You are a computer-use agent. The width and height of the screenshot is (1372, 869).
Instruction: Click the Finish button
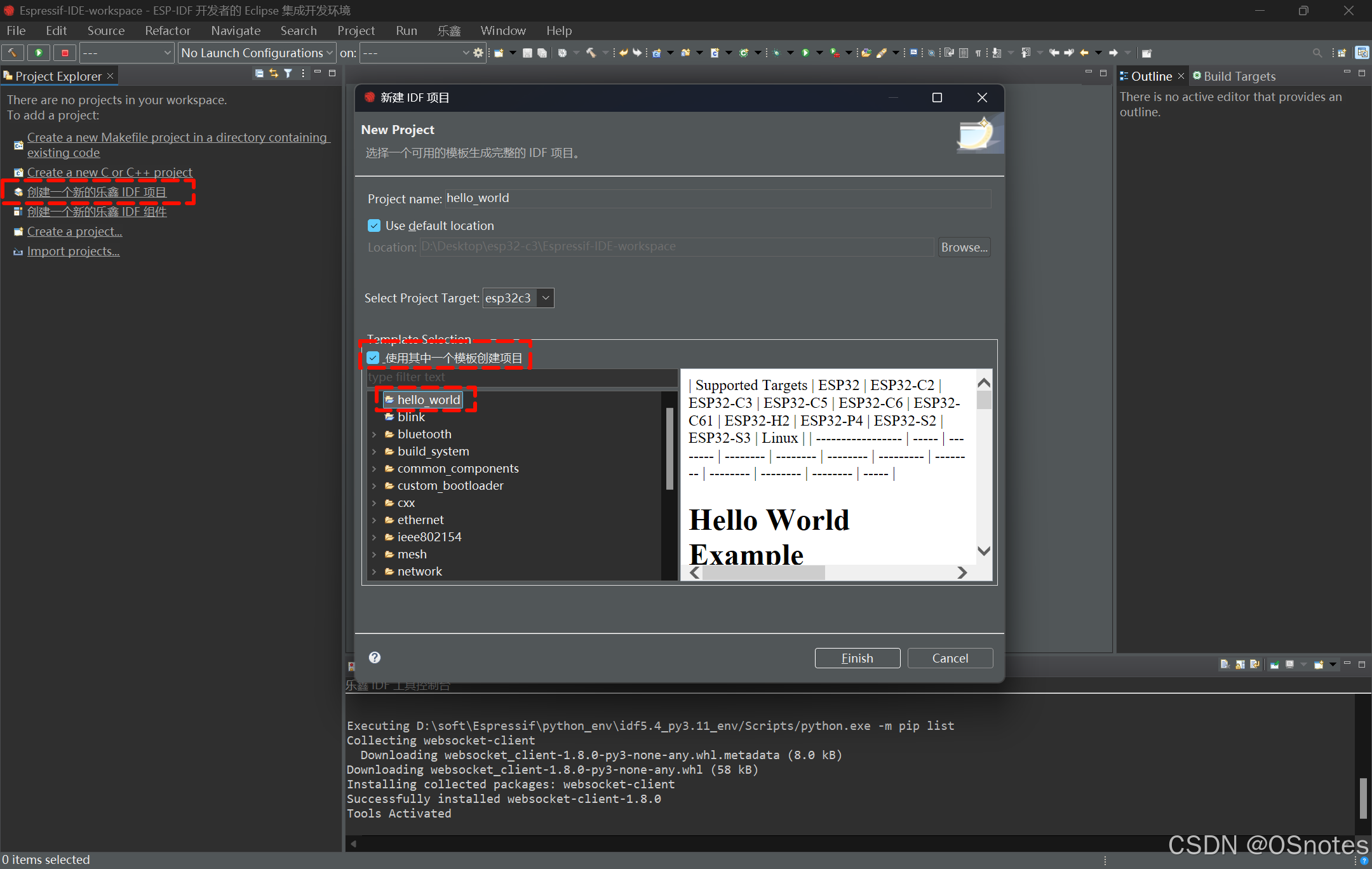coord(857,658)
